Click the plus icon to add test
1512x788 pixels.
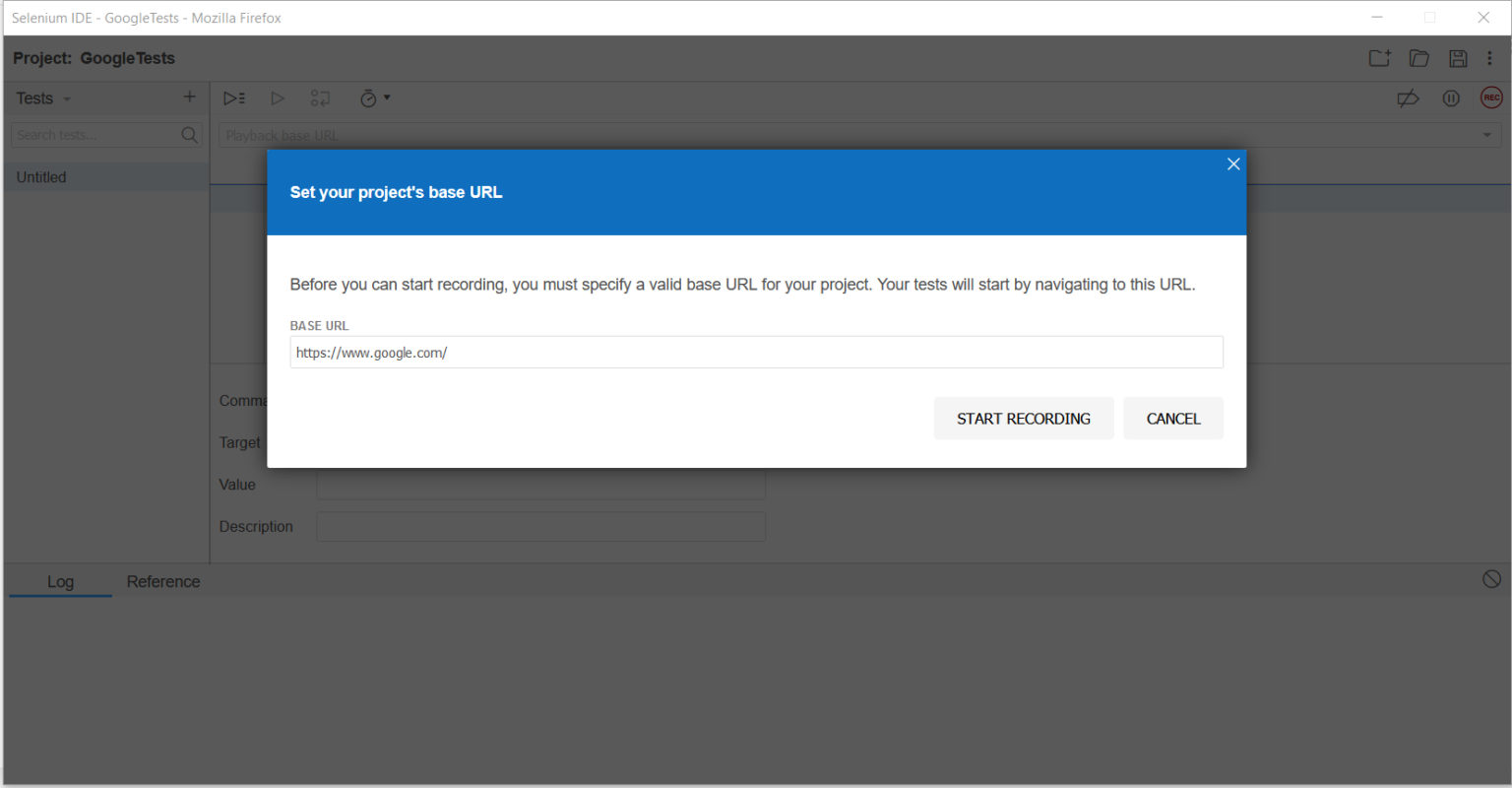click(189, 97)
